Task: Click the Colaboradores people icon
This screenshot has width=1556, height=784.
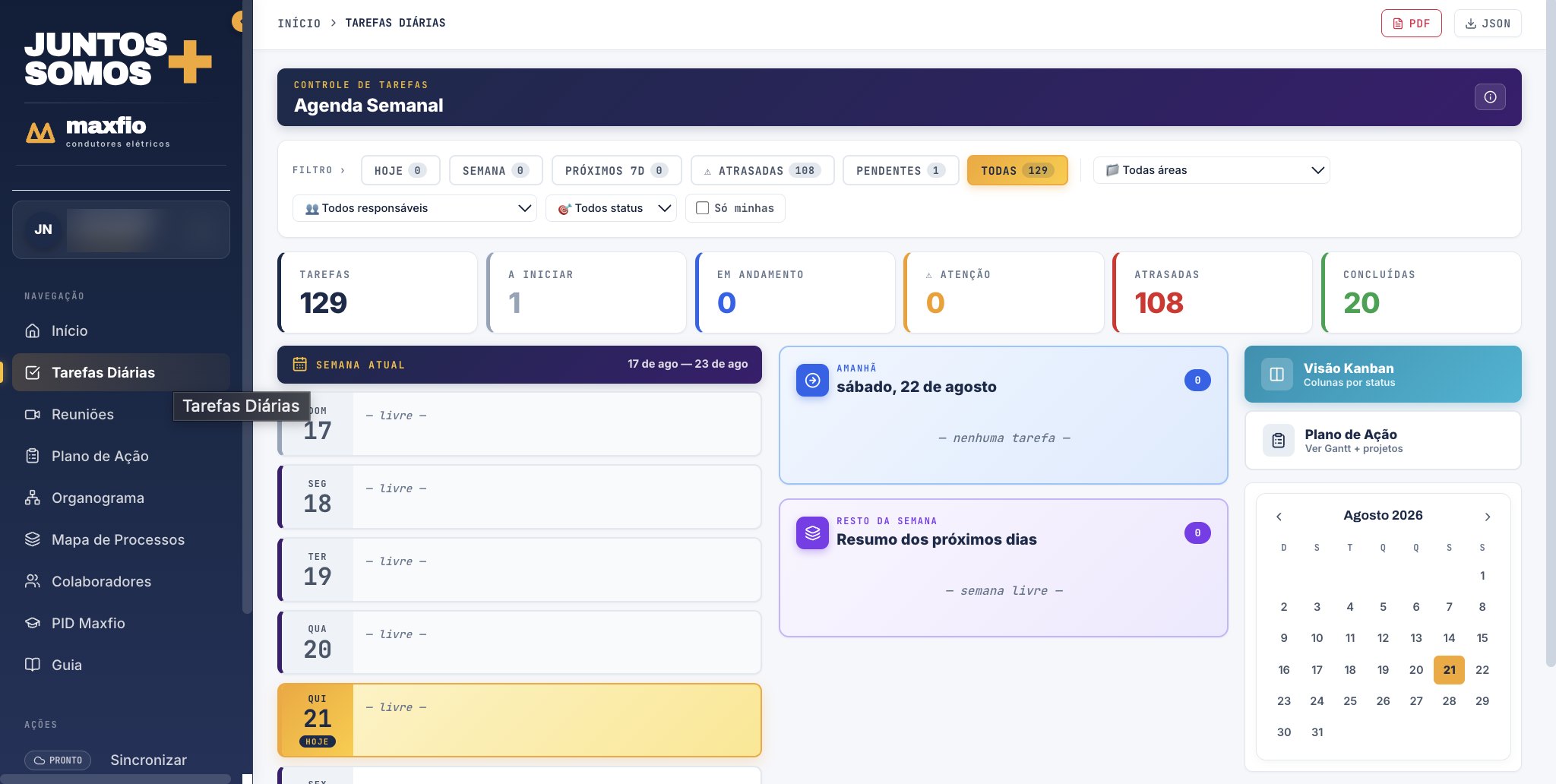Action: click(33, 581)
